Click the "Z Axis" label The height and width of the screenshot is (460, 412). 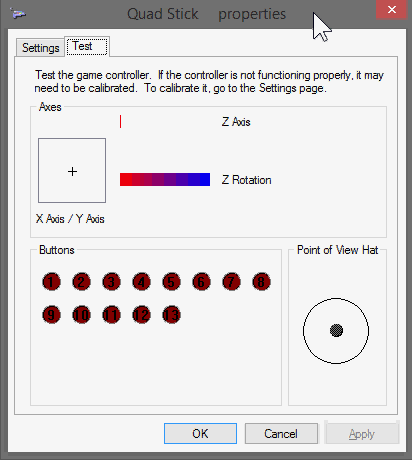236,122
